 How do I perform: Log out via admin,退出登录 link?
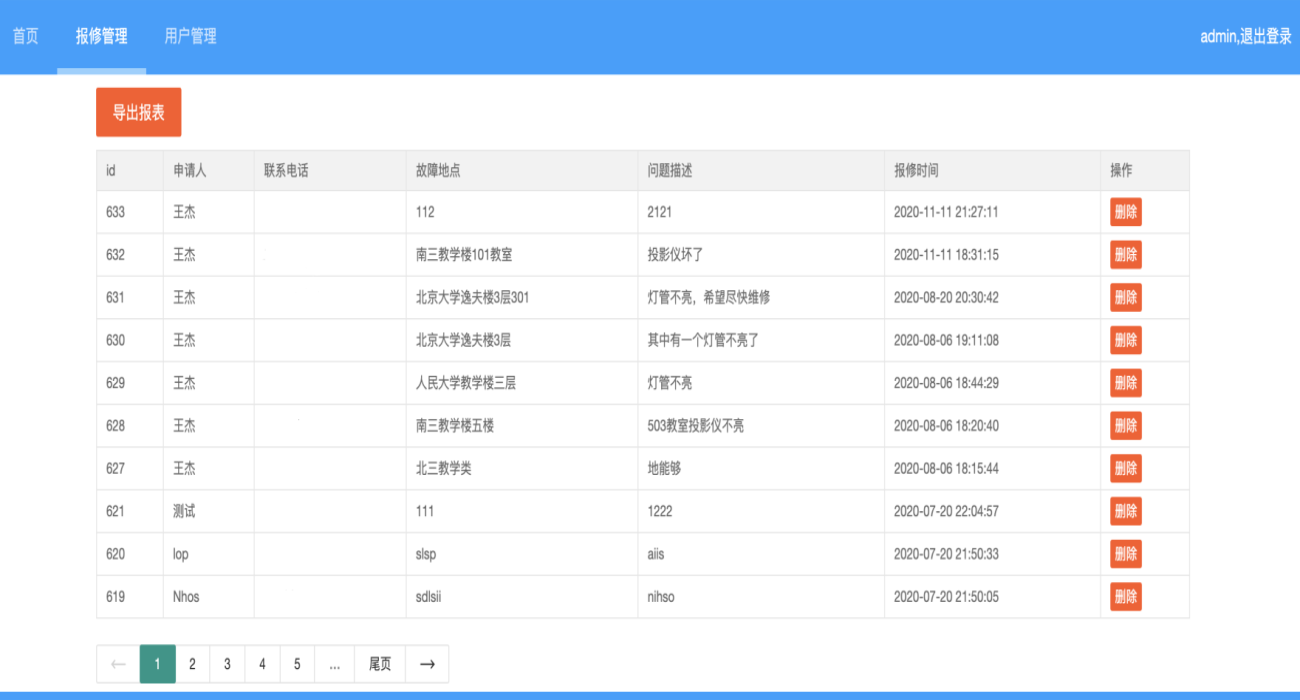pos(1245,37)
